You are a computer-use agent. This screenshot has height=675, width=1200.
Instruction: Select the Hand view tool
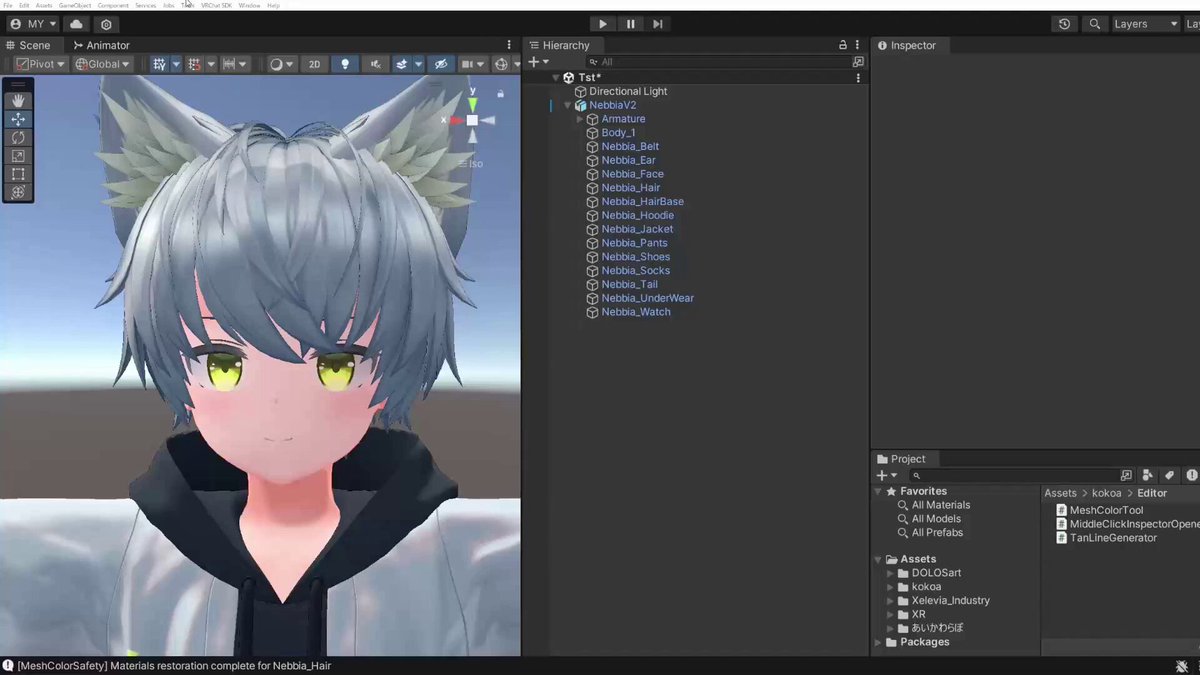(x=18, y=101)
